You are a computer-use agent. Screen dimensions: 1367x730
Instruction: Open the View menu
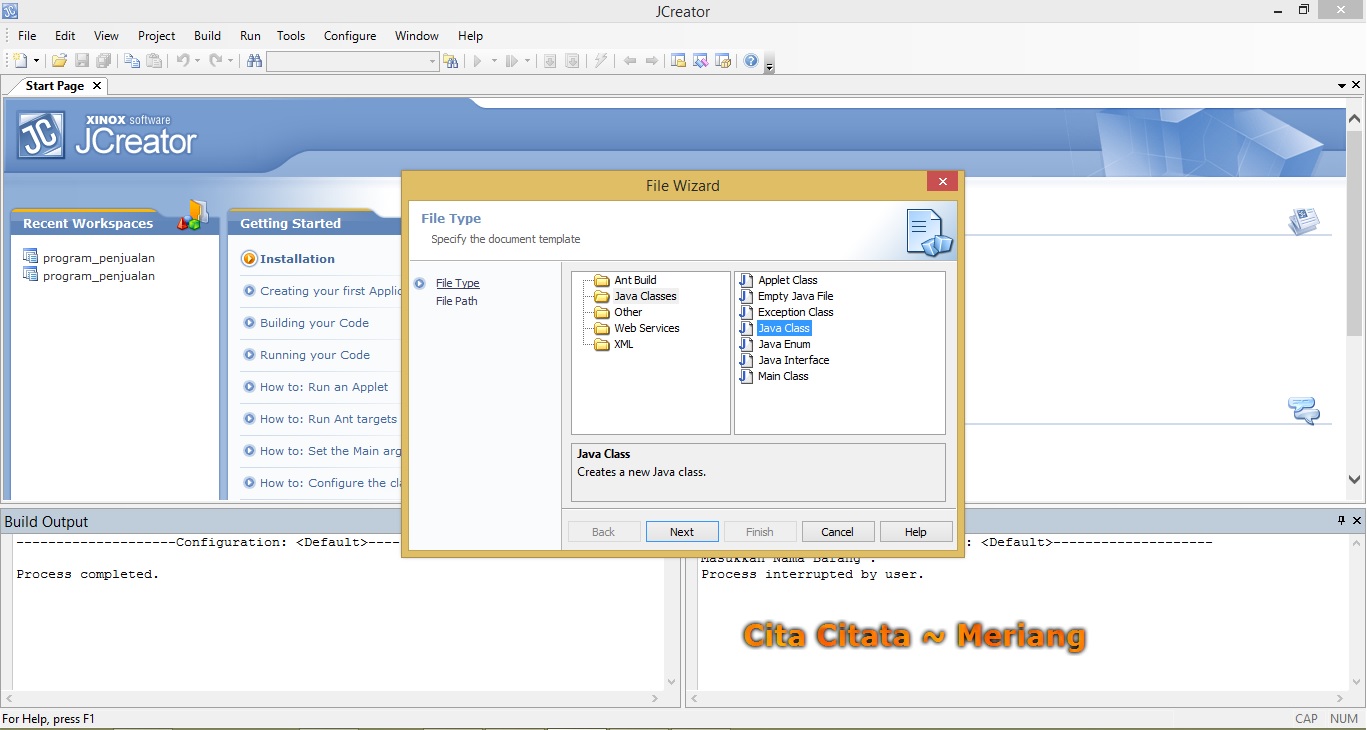click(106, 35)
